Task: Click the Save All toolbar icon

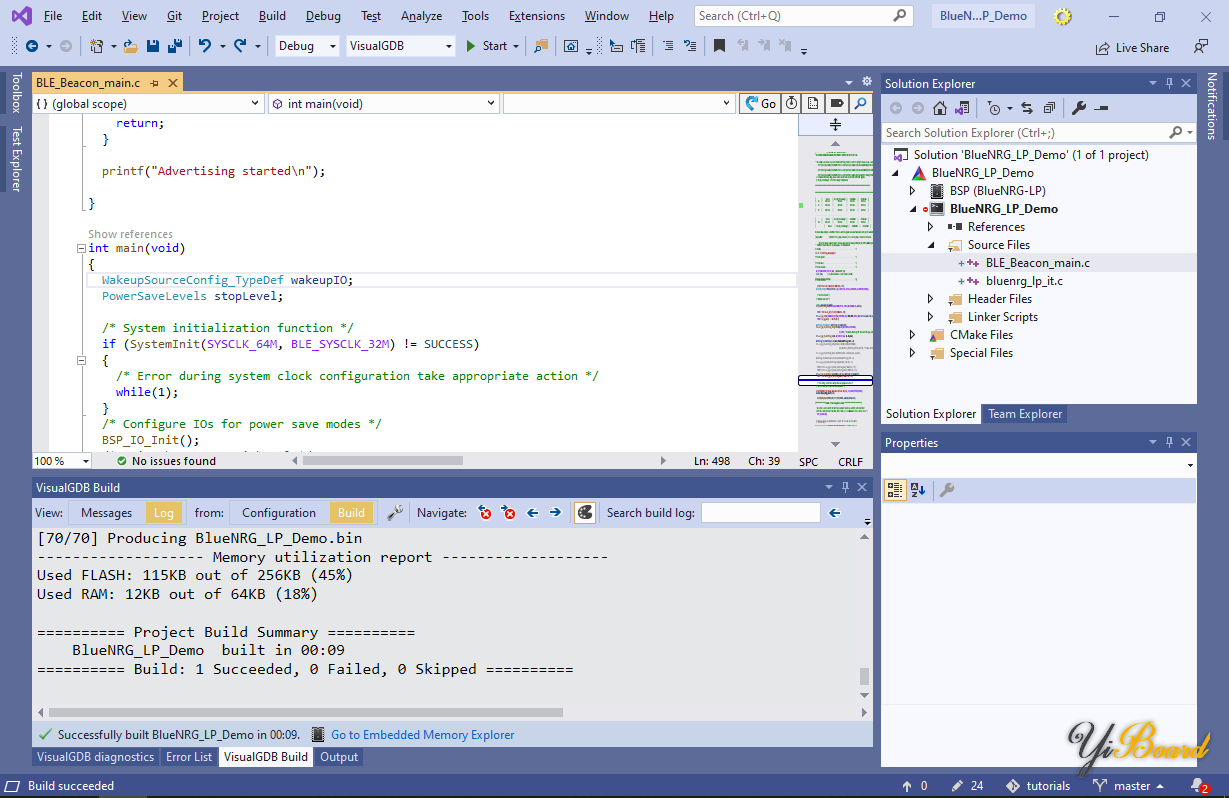Action: (174, 46)
